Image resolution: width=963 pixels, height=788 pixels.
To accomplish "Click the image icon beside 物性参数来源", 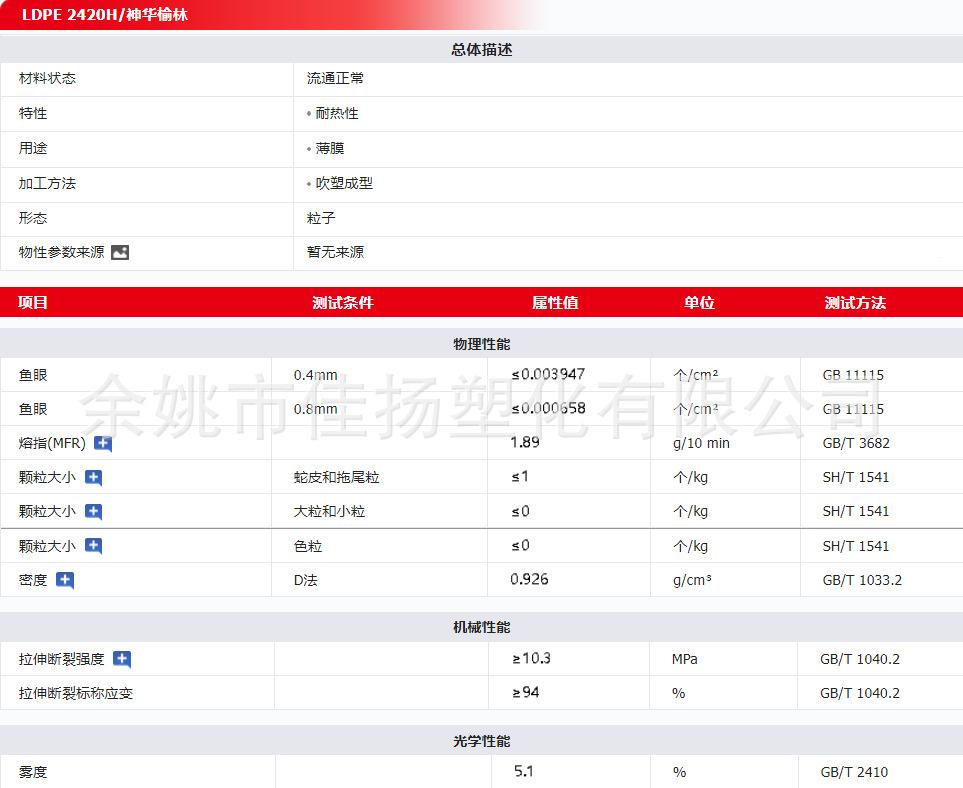I will tap(120, 253).
